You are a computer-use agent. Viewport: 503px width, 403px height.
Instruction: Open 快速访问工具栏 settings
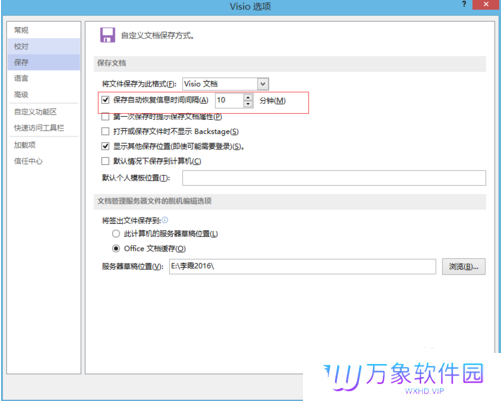coord(43,128)
